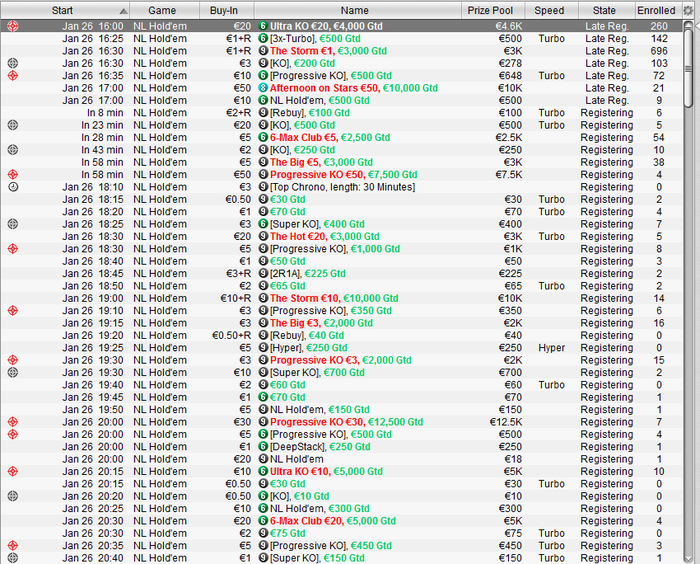
Task: Sort list by the Speed column header
Action: pyautogui.click(x=551, y=10)
